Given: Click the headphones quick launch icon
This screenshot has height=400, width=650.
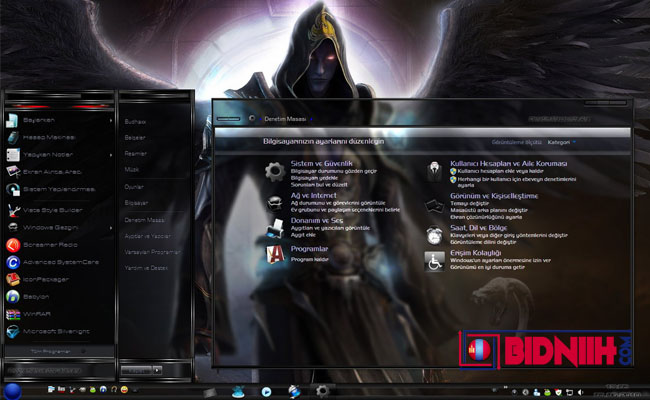Looking at the screenshot, I should click(x=114, y=389).
